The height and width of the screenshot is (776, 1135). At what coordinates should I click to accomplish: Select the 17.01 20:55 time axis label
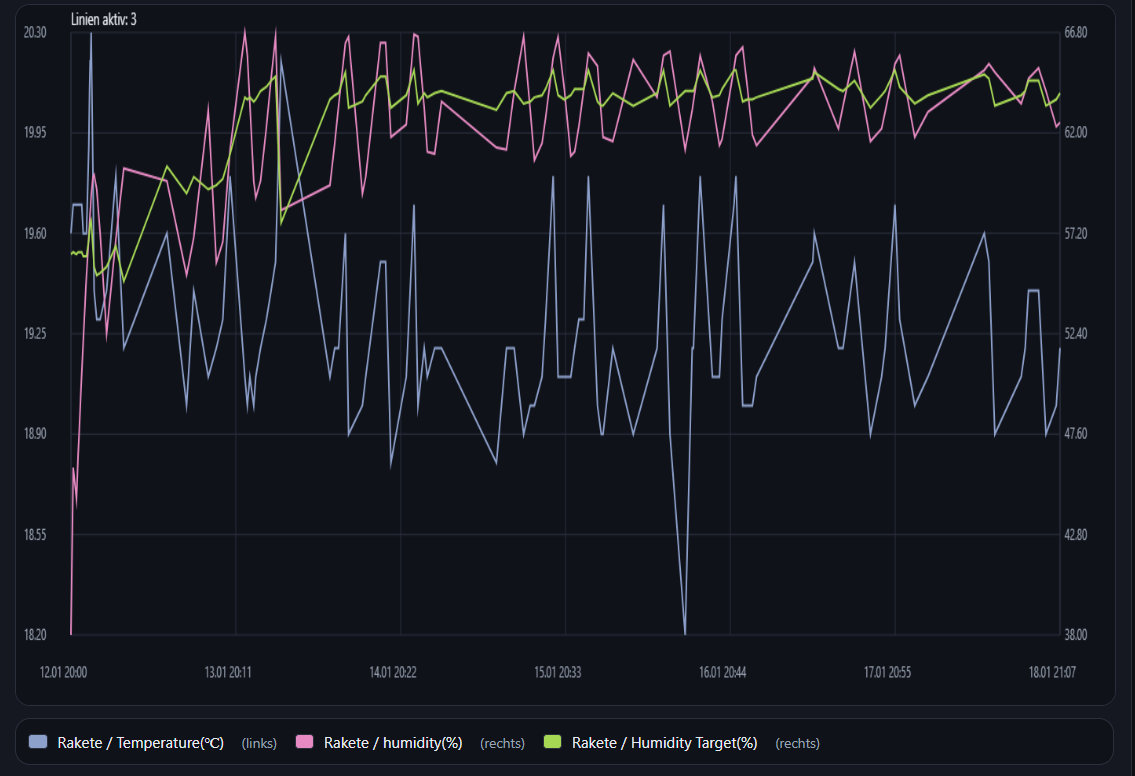[x=887, y=672]
